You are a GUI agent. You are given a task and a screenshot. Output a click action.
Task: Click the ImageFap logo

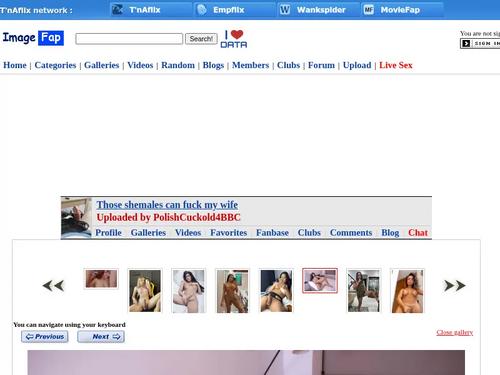pos(33,38)
